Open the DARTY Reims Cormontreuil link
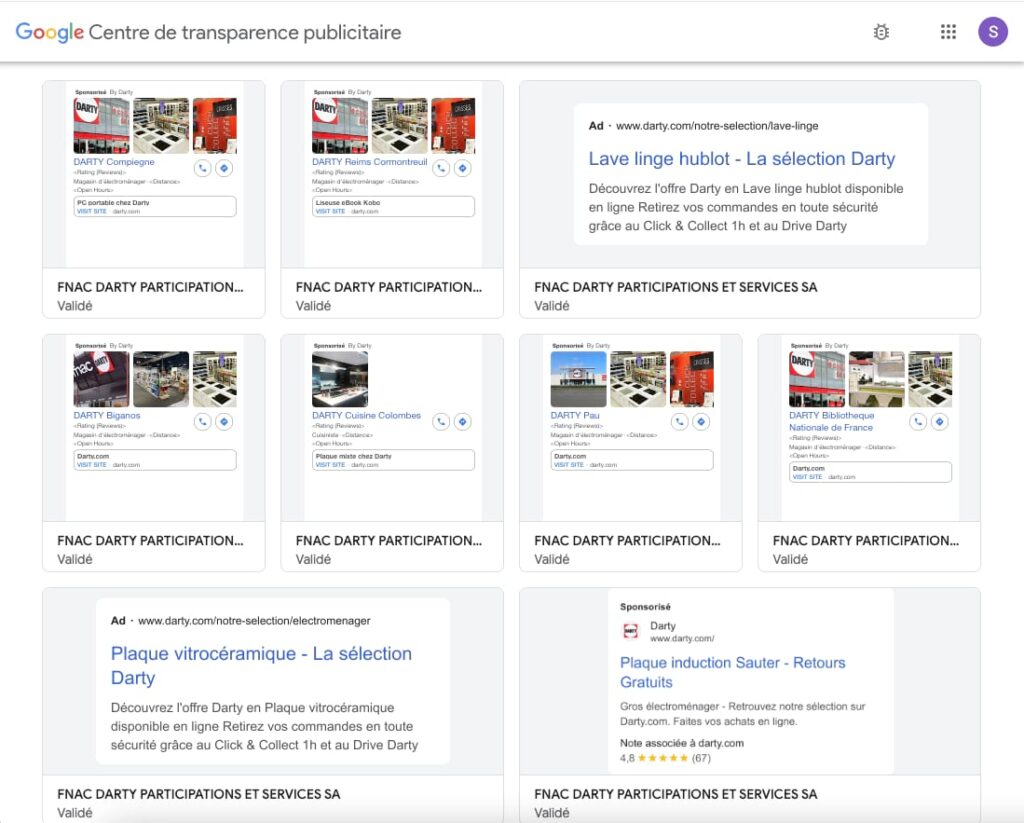 coord(370,162)
